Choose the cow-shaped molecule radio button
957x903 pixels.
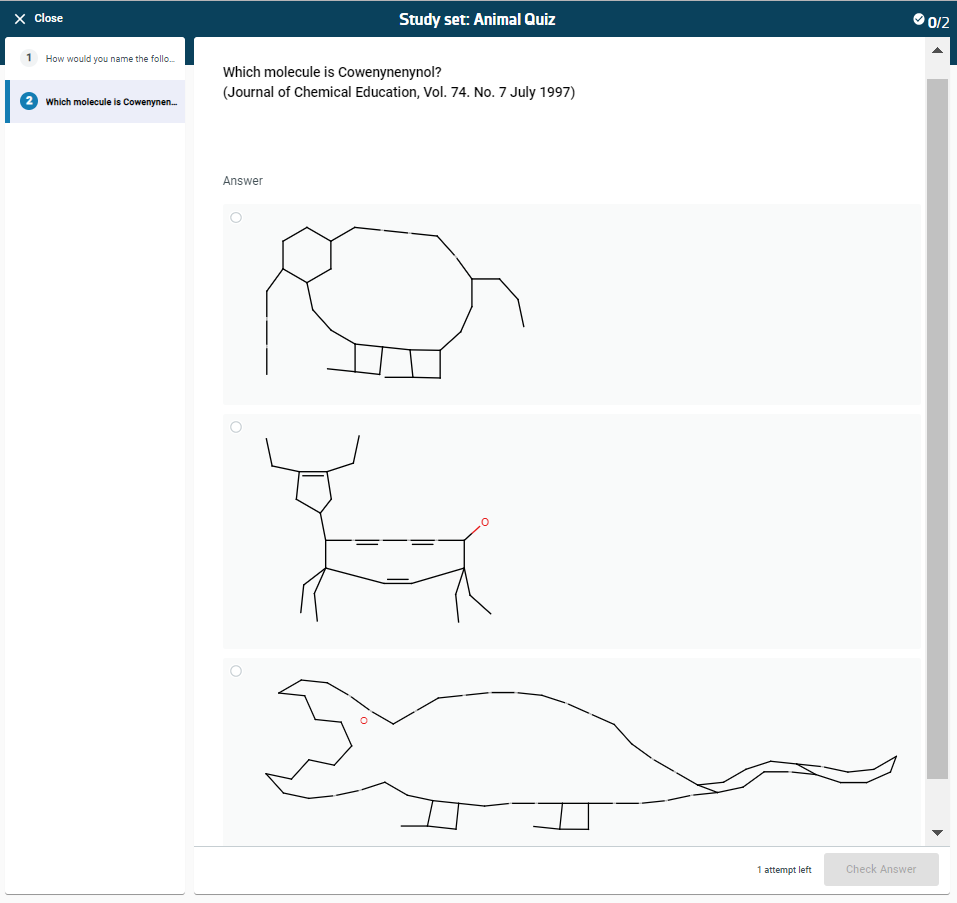coord(236,427)
